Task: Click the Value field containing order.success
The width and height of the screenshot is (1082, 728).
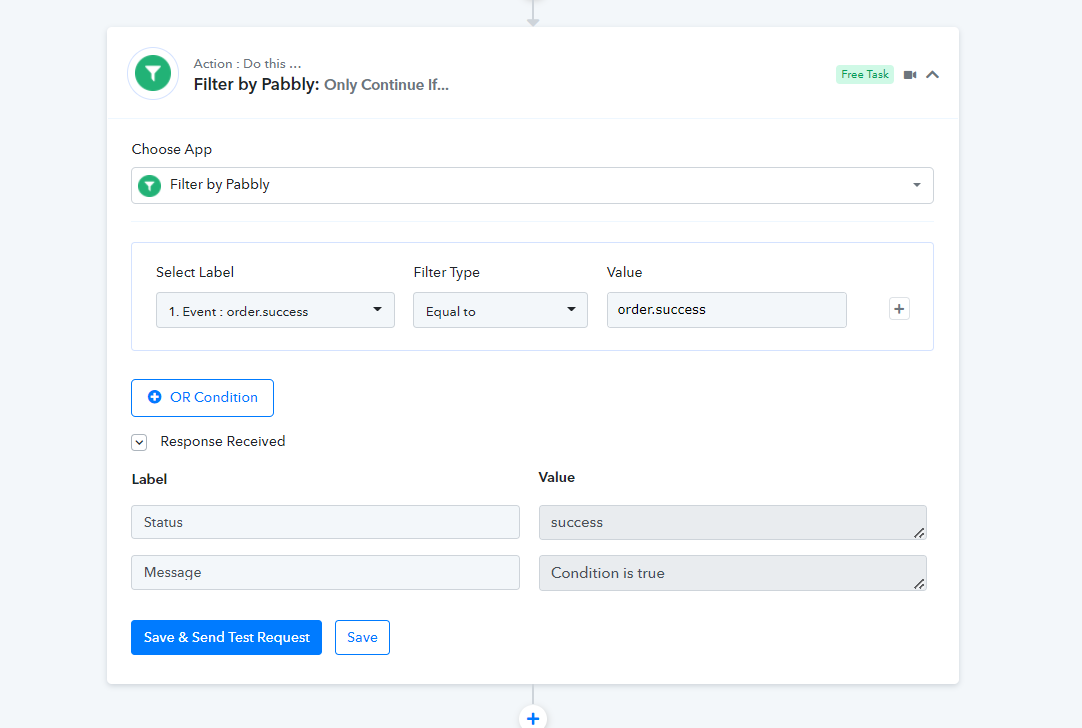Action: point(727,310)
